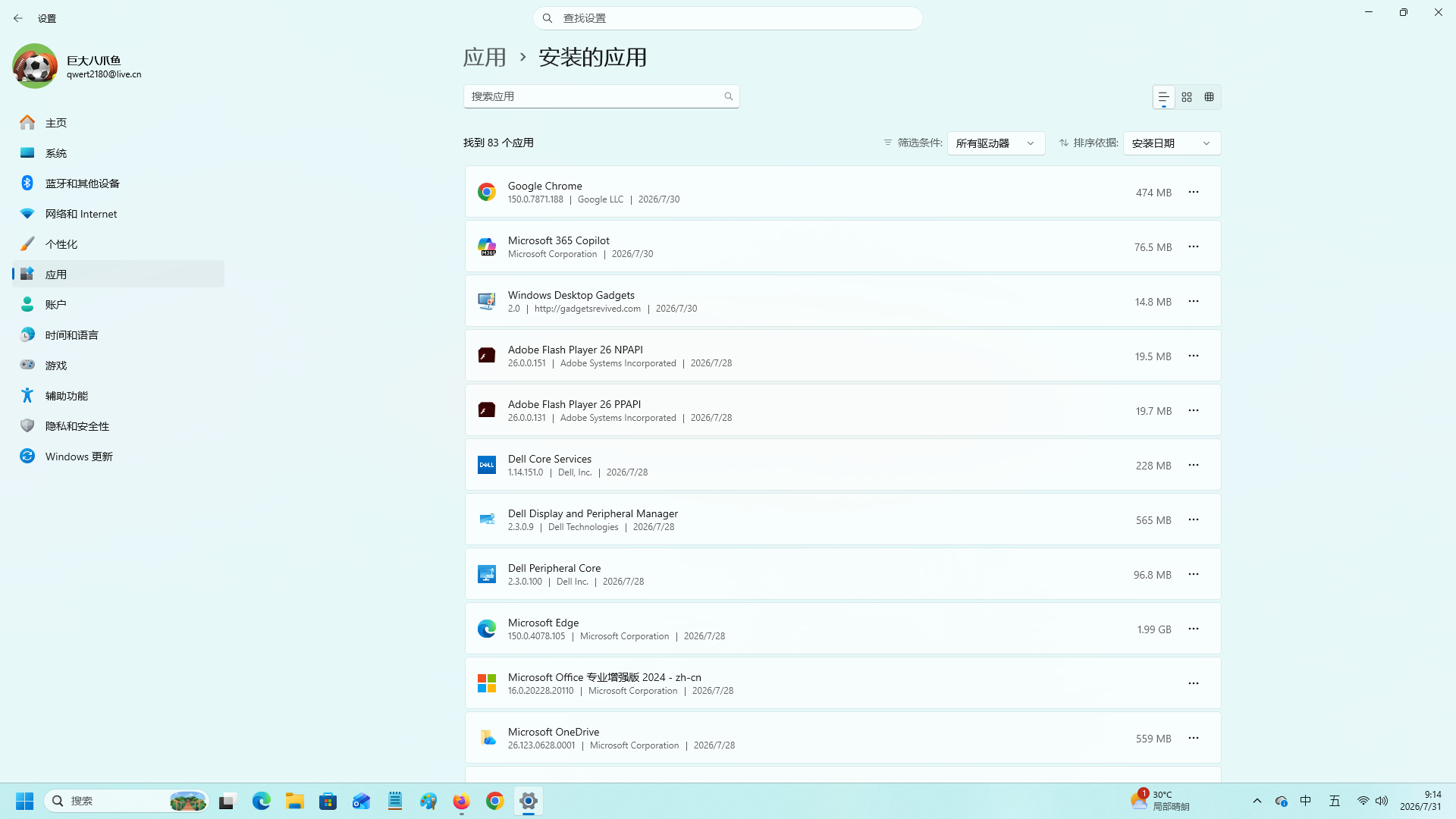Open the Windows Start menu
The width and height of the screenshot is (1456, 819).
point(24,801)
